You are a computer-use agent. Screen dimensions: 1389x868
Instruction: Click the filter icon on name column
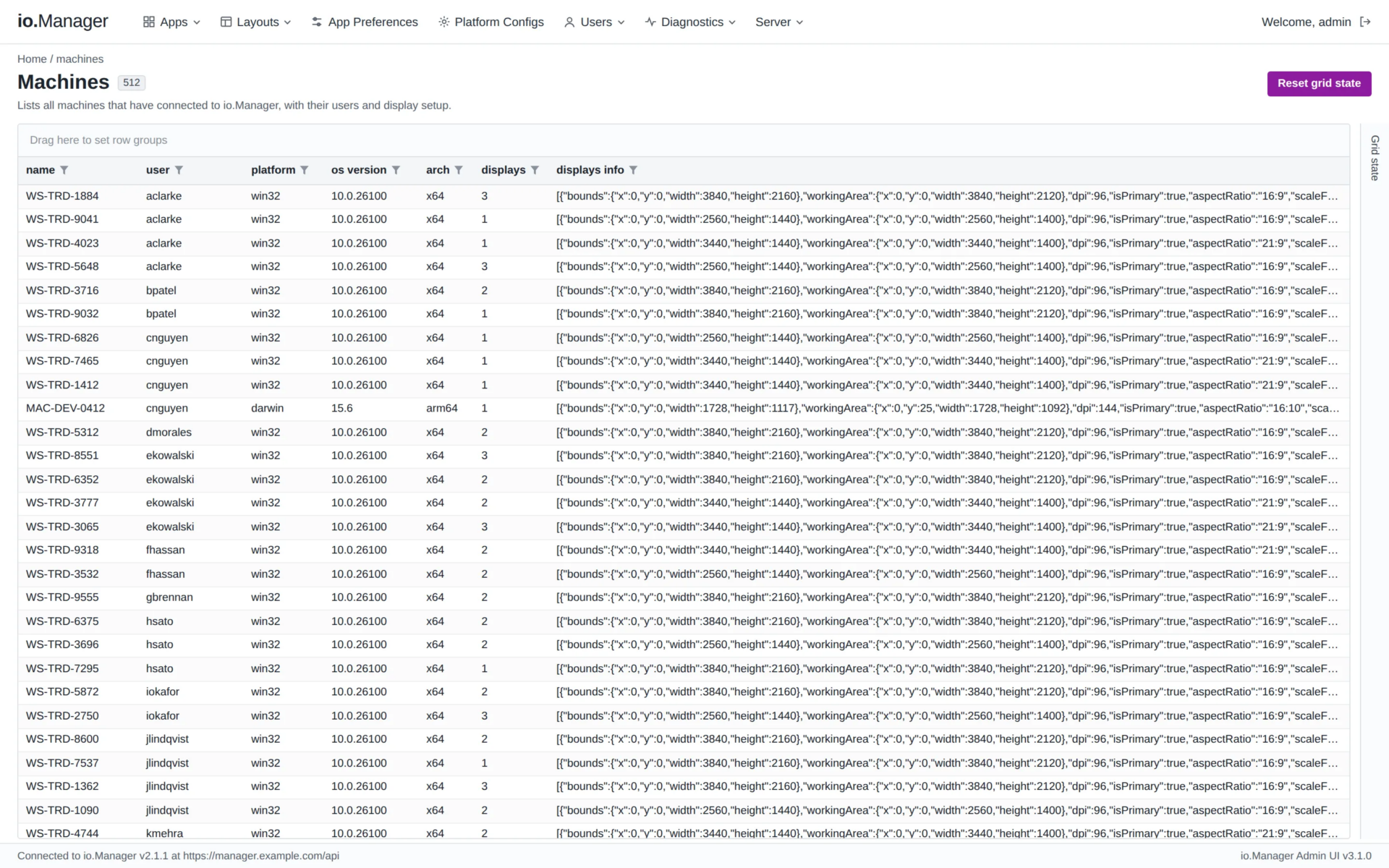[x=64, y=170]
